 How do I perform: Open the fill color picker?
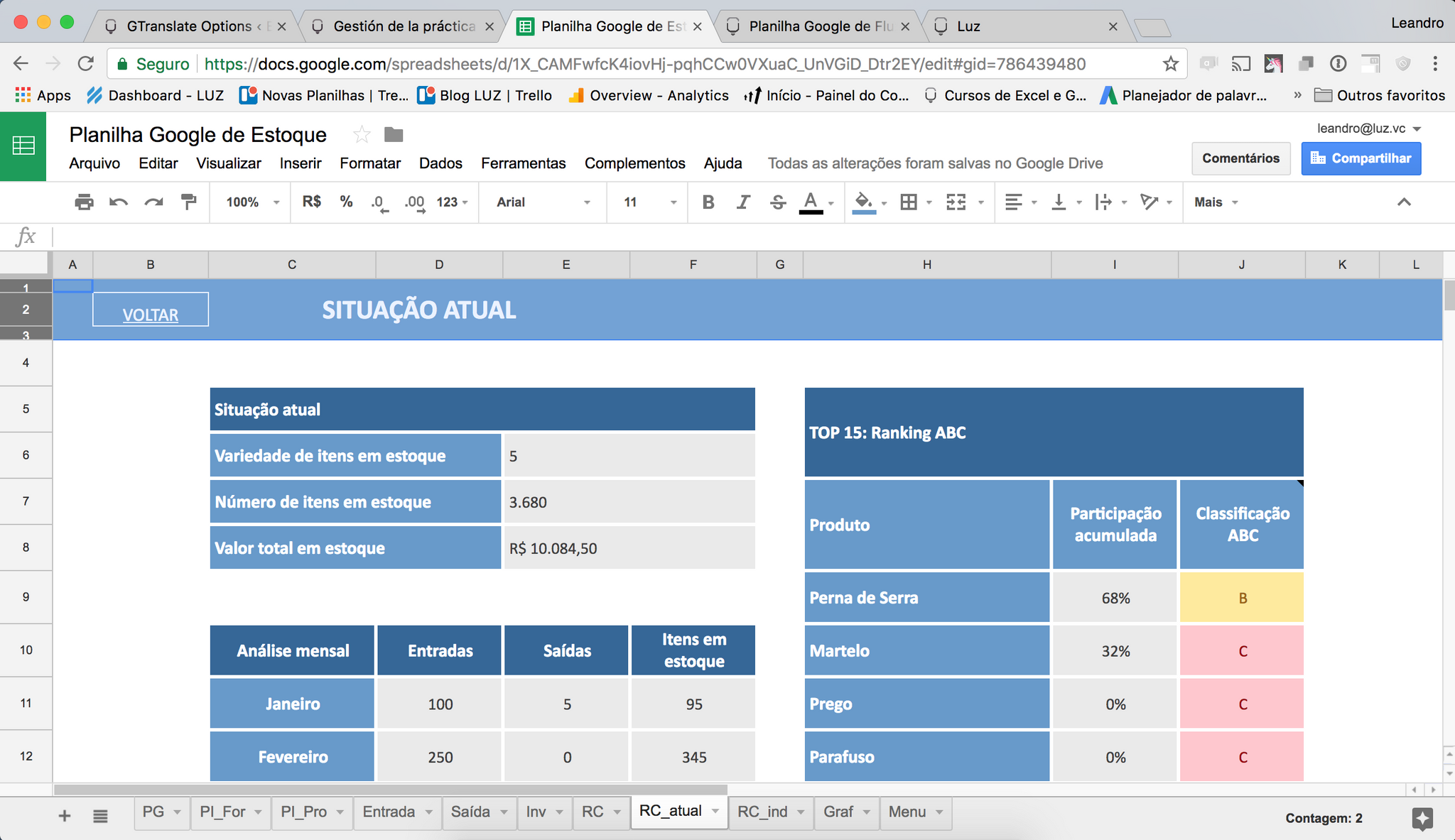863,202
